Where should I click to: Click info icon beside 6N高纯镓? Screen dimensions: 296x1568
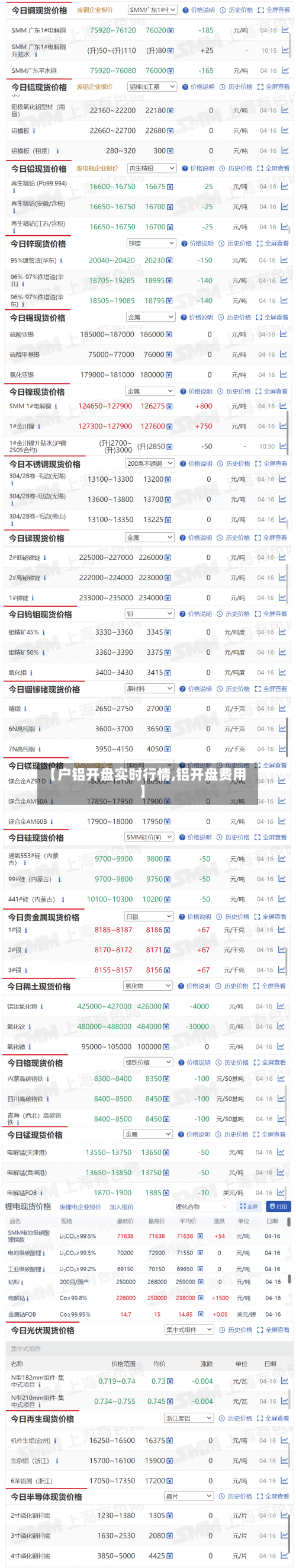pyautogui.click(x=40, y=729)
